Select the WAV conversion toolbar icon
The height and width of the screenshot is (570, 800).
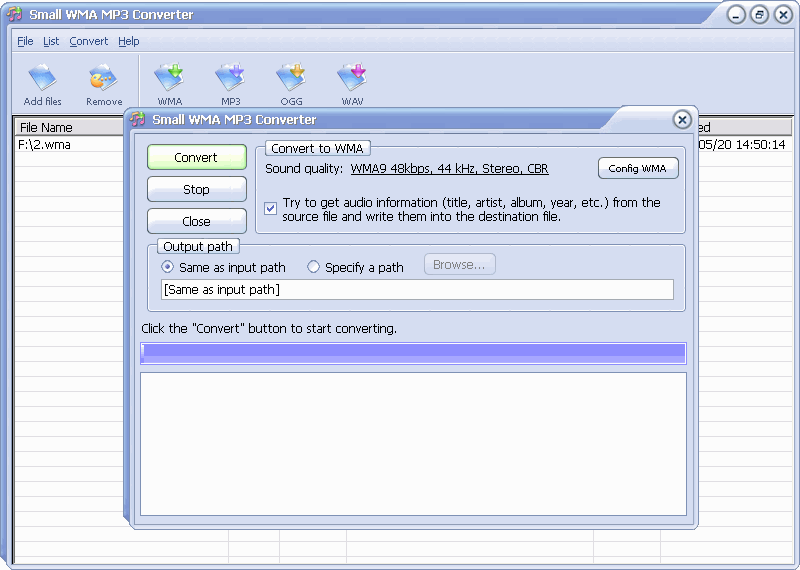coord(352,84)
